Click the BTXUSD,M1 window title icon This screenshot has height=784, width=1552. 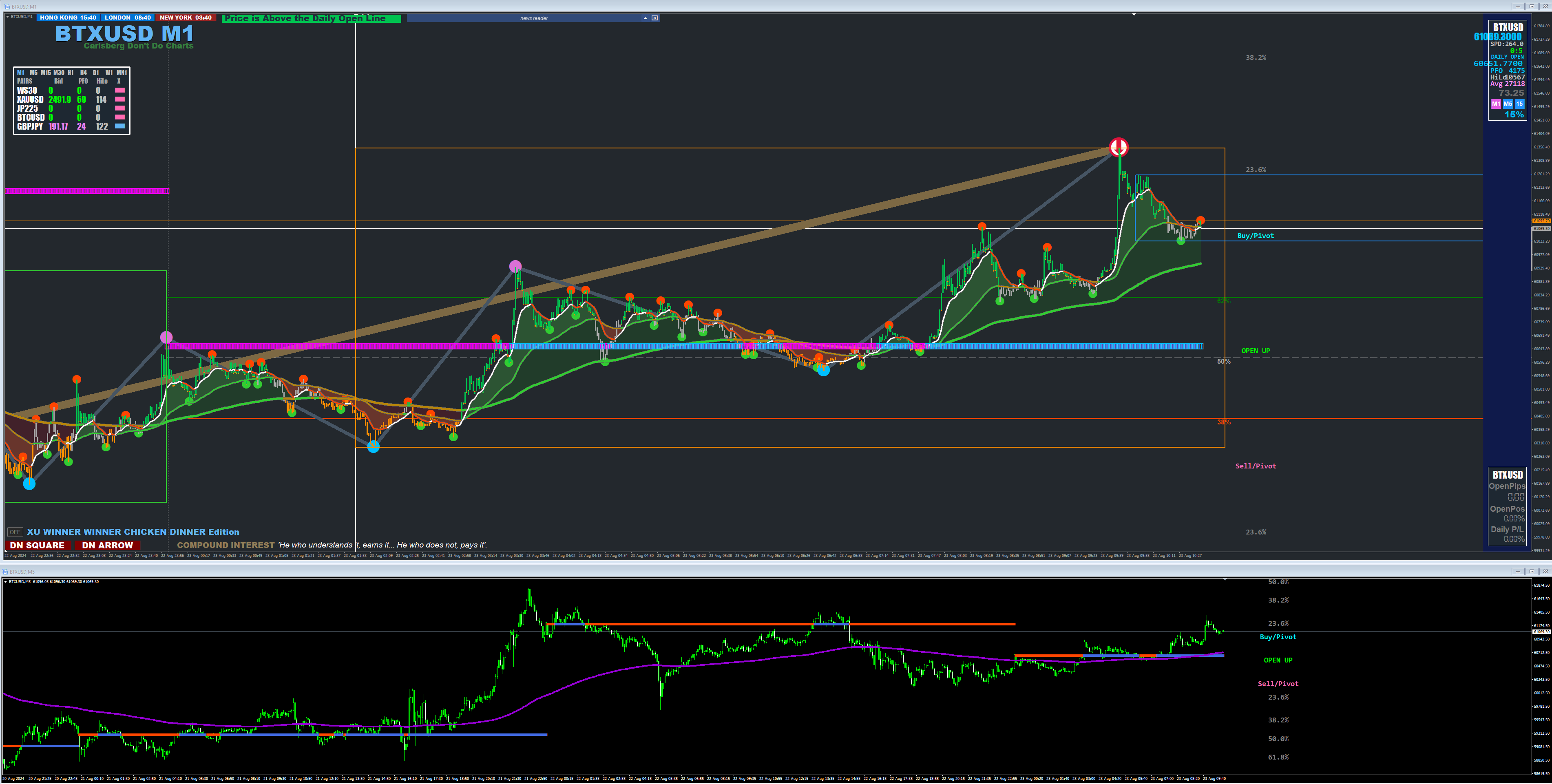pos(7,6)
